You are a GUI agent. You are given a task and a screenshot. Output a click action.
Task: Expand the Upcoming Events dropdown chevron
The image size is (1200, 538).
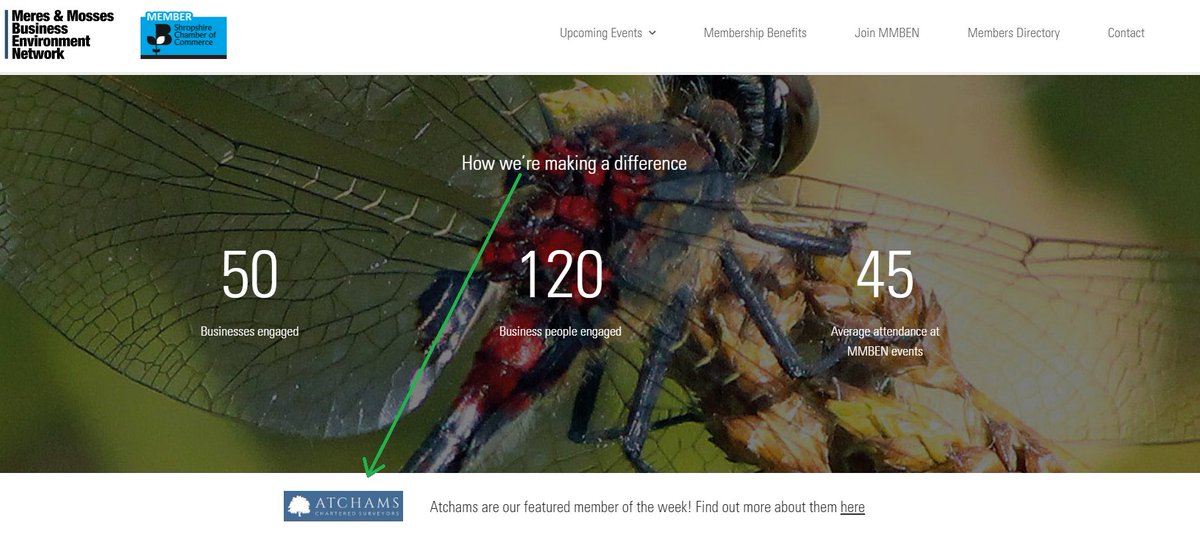pyautogui.click(x=652, y=33)
